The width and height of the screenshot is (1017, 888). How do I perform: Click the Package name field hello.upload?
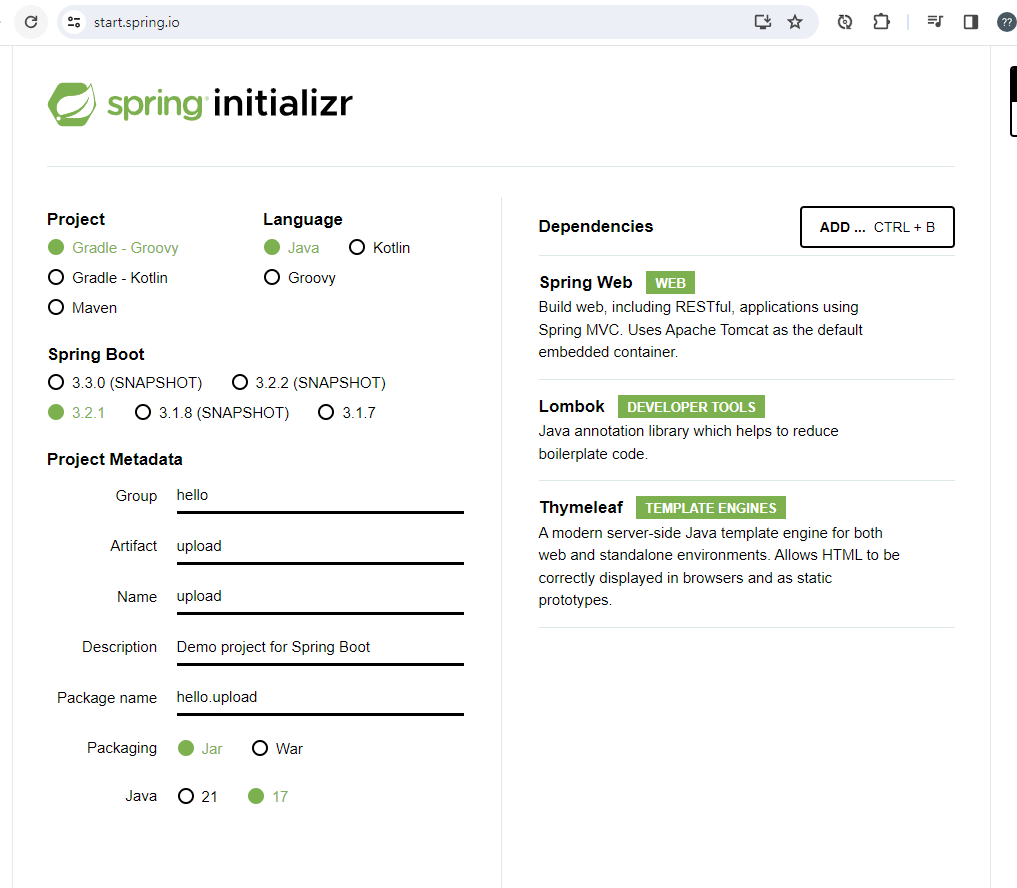click(x=320, y=699)
